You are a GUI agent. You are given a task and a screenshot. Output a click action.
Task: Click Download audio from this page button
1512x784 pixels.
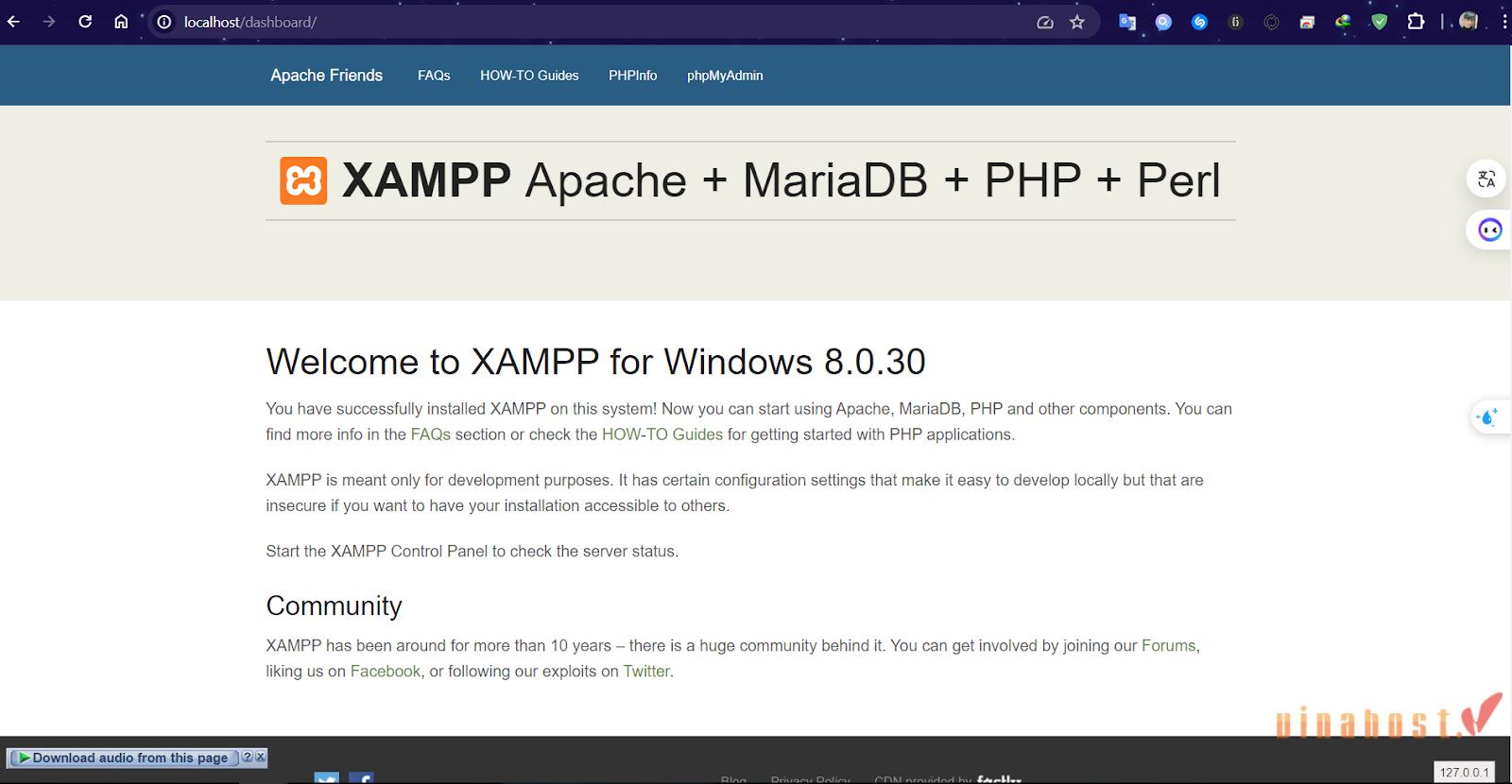pyautogui.click(x=123, y=758)
